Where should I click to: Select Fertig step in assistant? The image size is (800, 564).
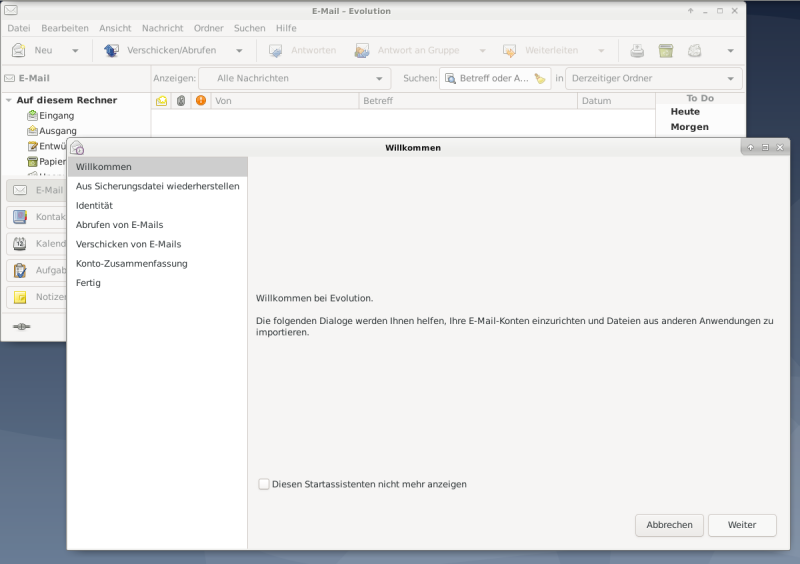click(x=158, y=283)
